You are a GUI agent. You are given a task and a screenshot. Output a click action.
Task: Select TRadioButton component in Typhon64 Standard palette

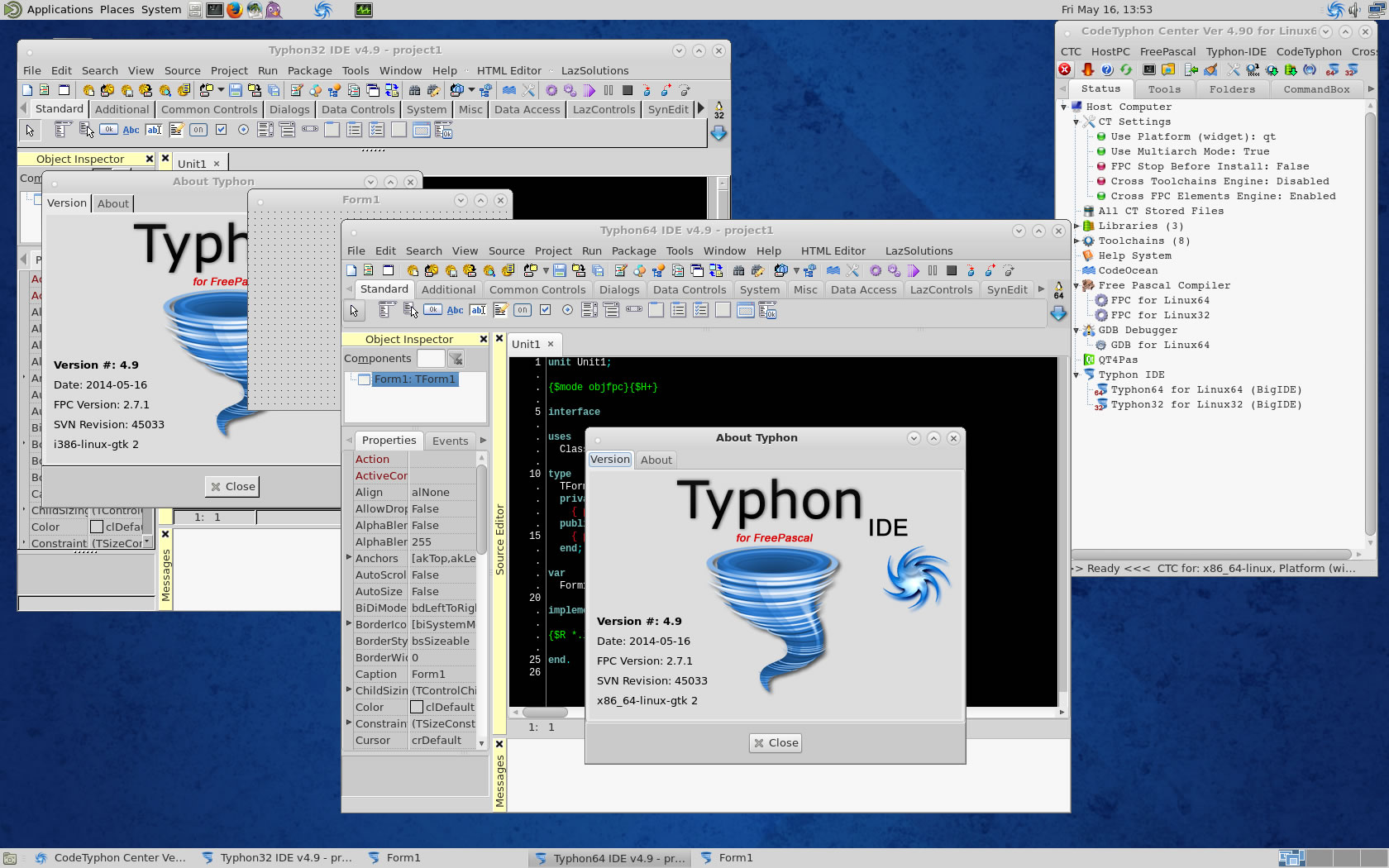pos(567,311)
